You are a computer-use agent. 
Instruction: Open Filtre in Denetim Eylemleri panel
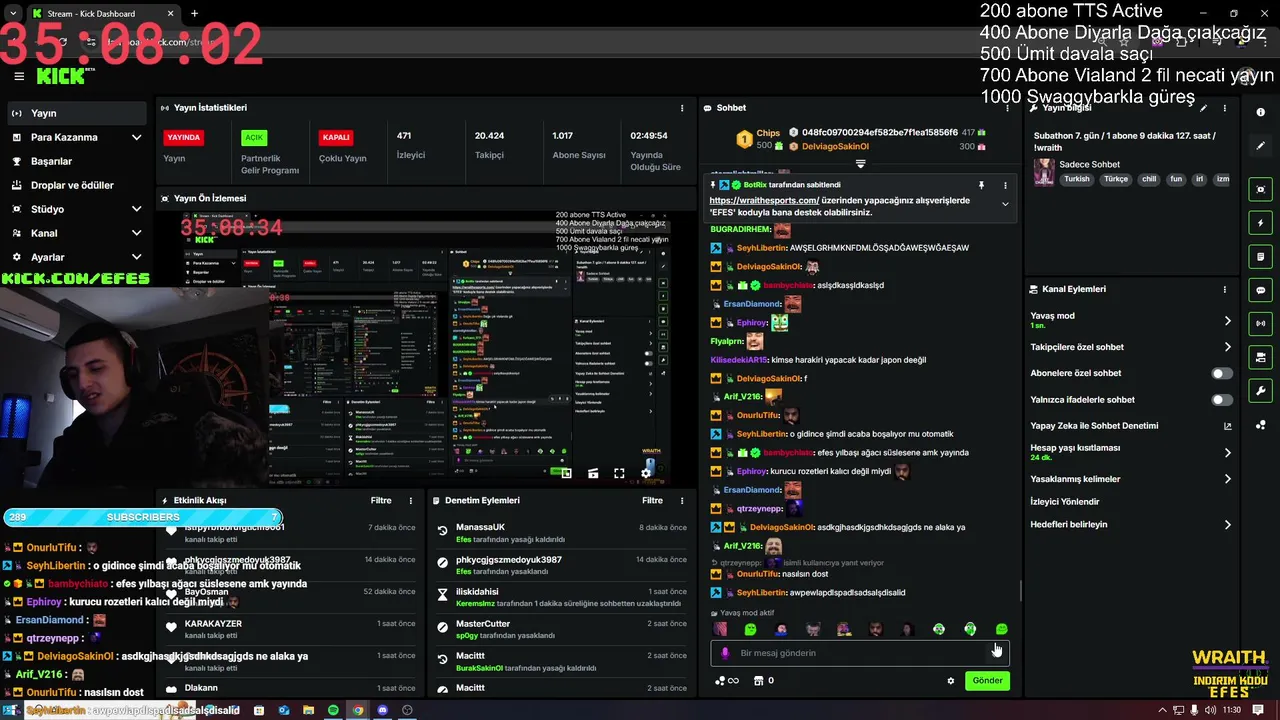pos(652,500)
